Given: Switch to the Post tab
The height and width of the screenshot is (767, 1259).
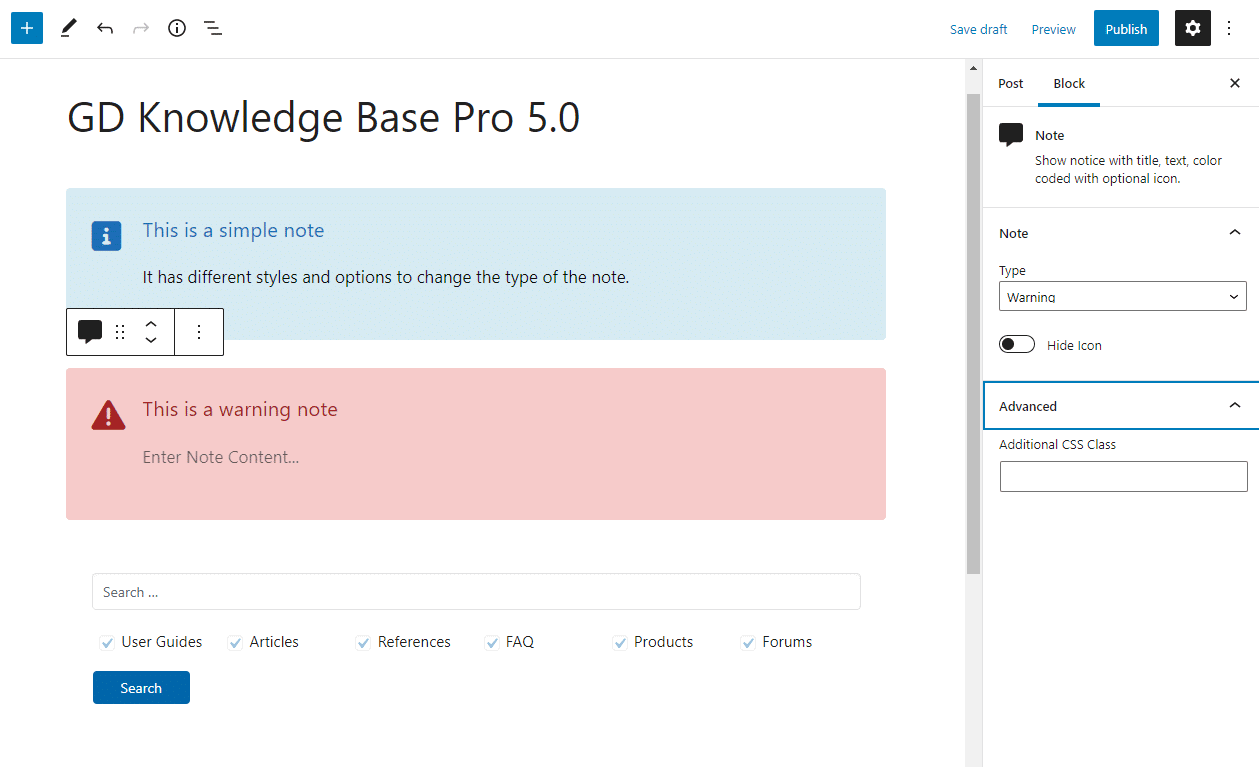Looking at the screenshot, I should pos(1011,83).
